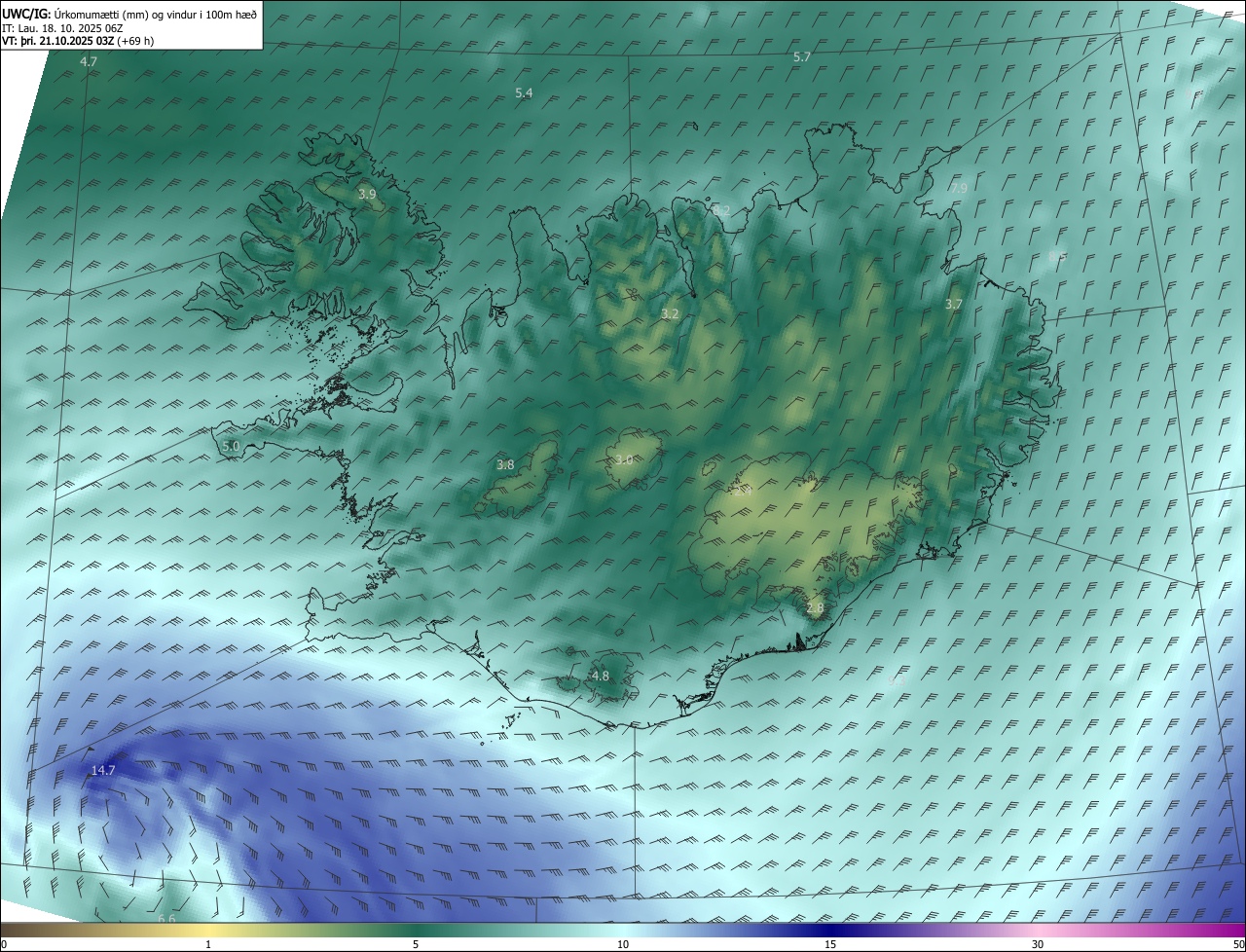Screen dimensions: 1246x952
Task: Click the 15 tick label on the color scale
Action: 830,944
